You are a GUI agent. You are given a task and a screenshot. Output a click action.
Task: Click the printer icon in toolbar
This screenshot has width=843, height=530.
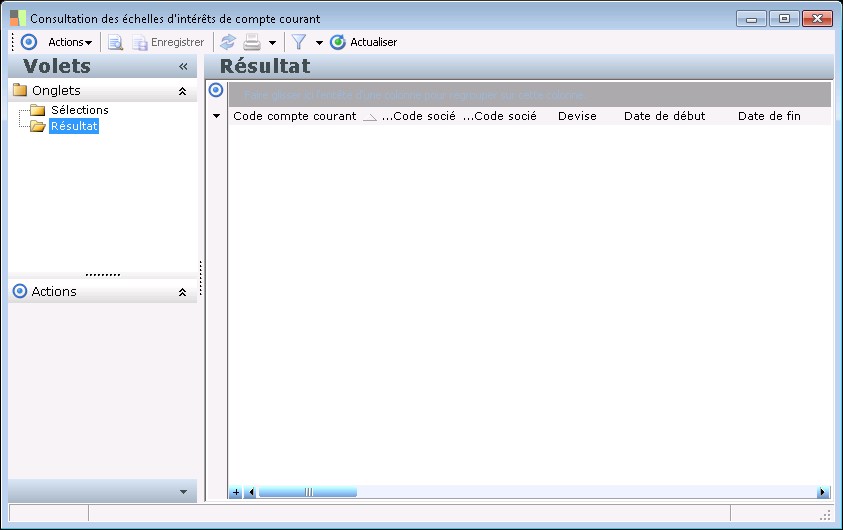(x=252, y=42)
